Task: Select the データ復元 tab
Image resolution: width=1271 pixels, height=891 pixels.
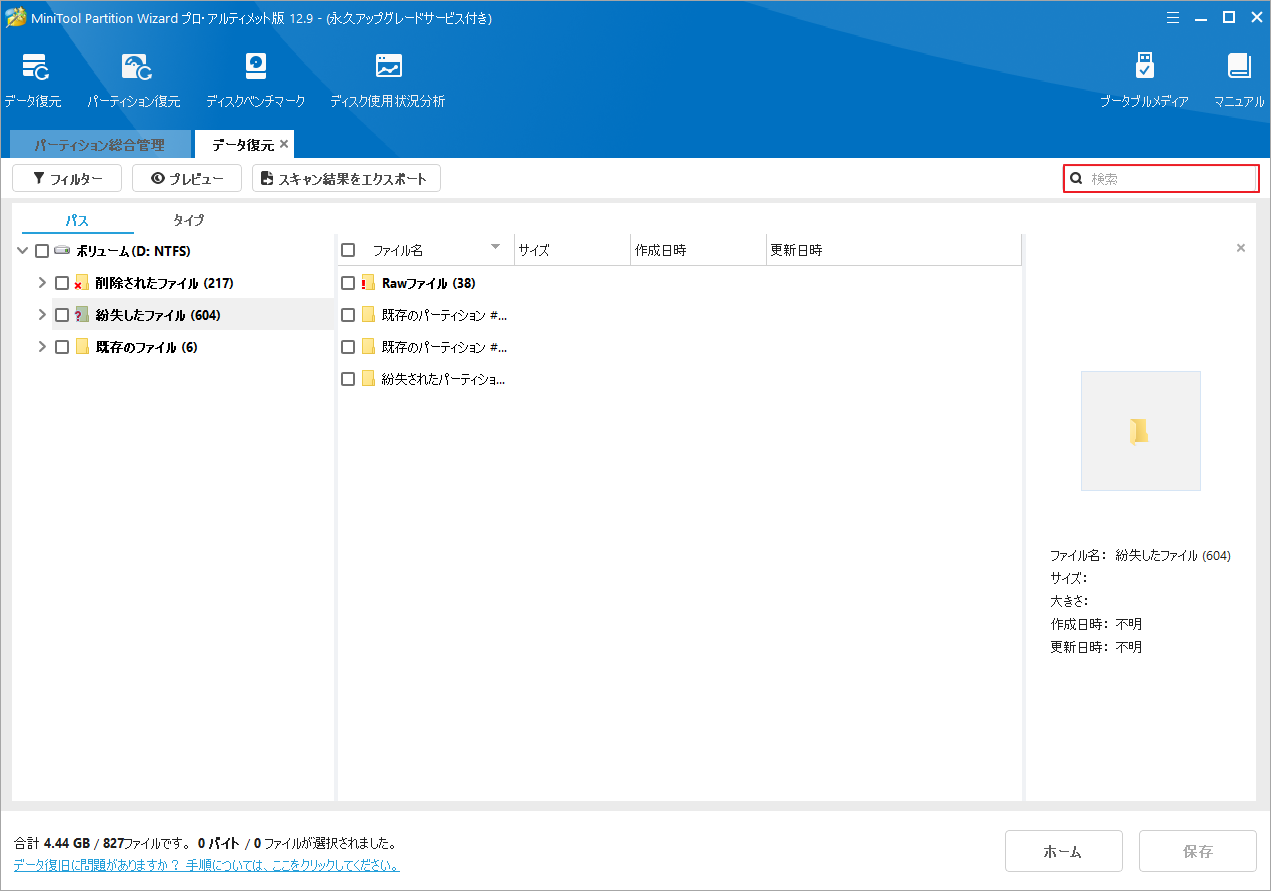Action: tap(242, 145)
